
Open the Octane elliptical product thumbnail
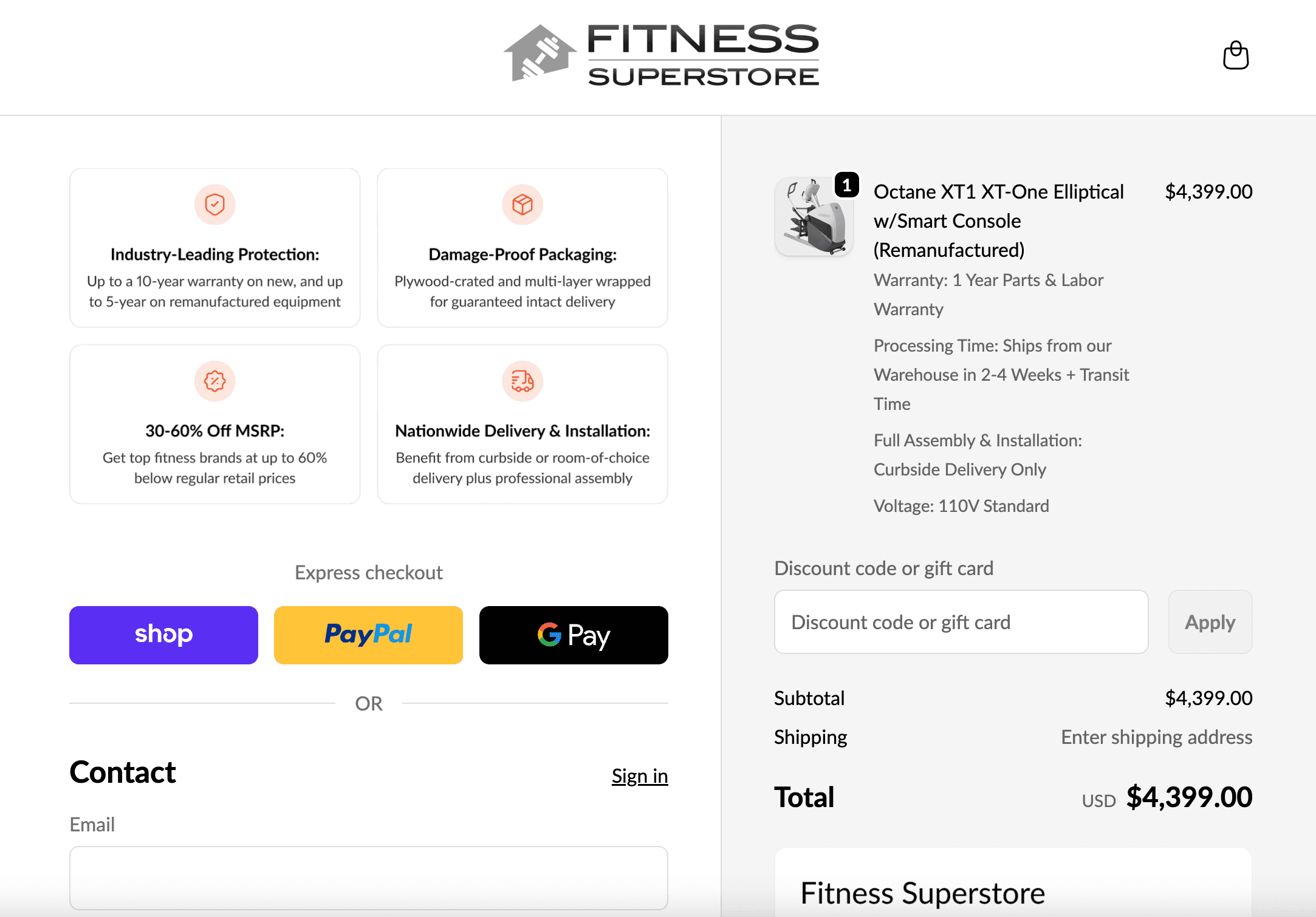pyautogui.click(x=814, y=217)
